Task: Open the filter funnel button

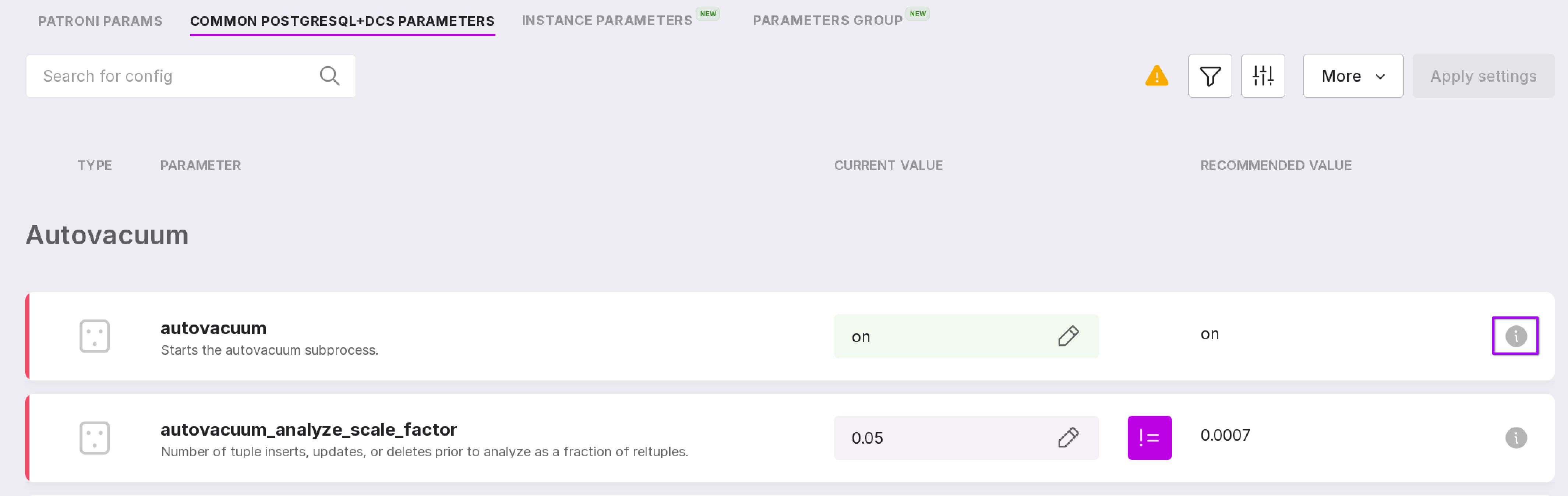Action: [x=1209, y=76]
